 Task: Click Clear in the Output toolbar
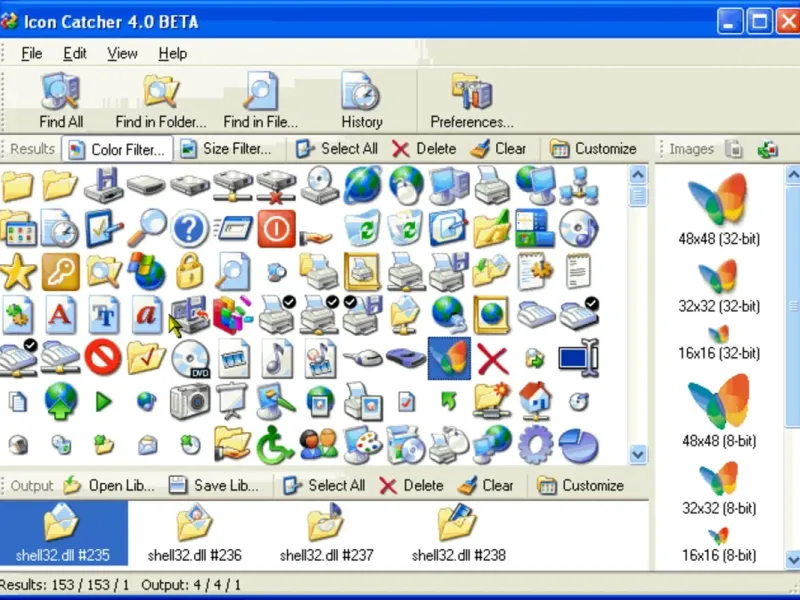(x=486, y=485)
